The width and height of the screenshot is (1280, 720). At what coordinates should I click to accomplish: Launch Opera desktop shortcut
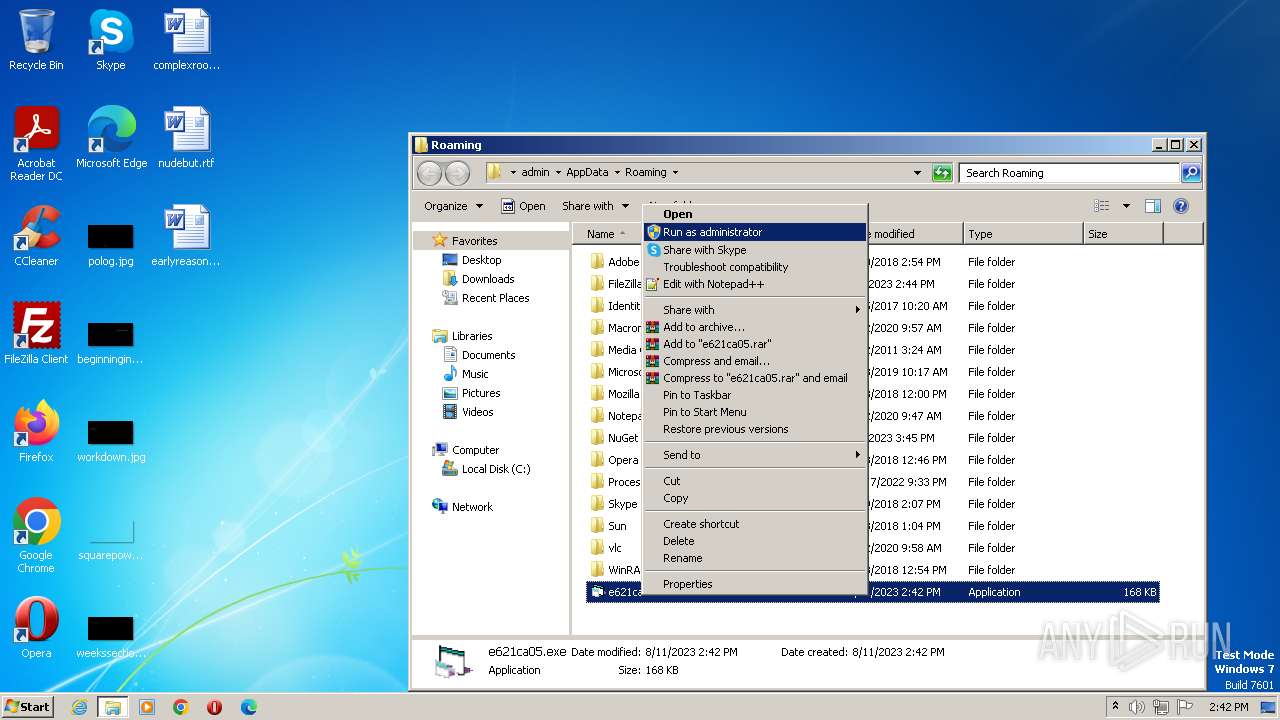36,628
